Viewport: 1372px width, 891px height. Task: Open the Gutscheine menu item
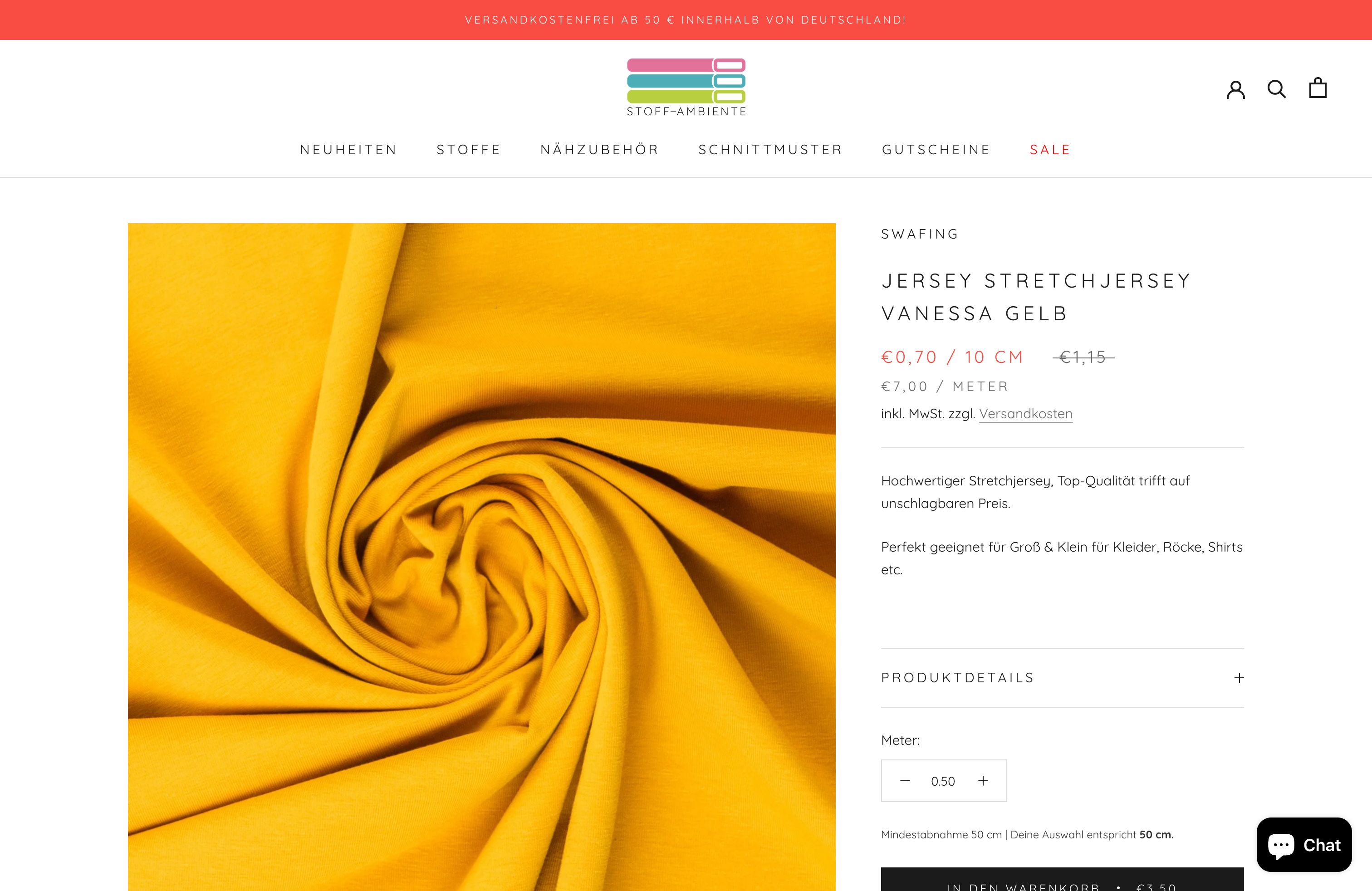point(936,150)
